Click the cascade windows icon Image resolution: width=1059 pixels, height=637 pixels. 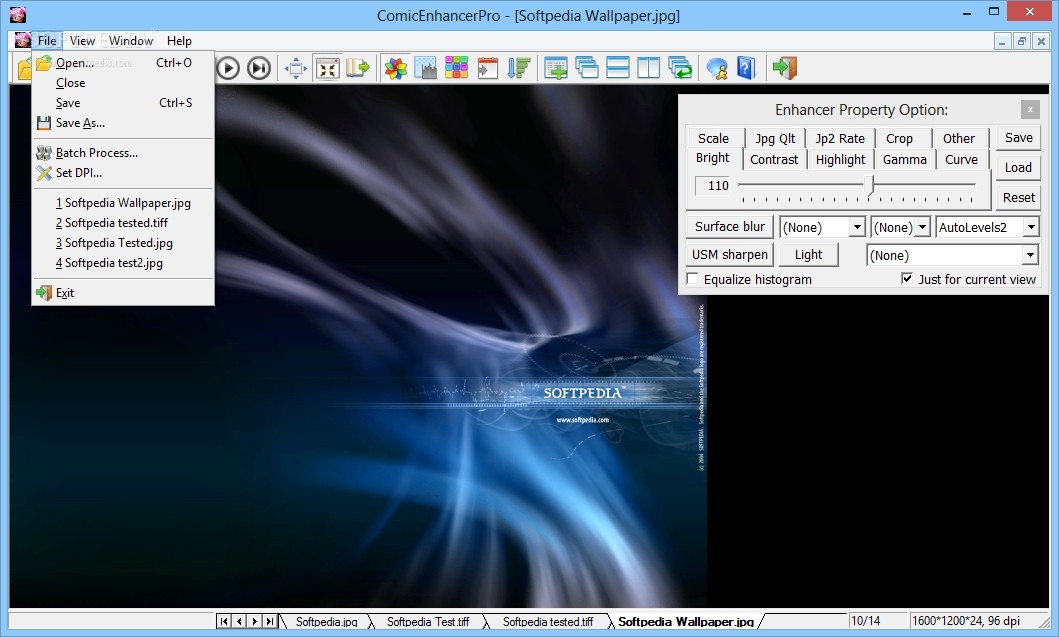[x=587, y=68]
